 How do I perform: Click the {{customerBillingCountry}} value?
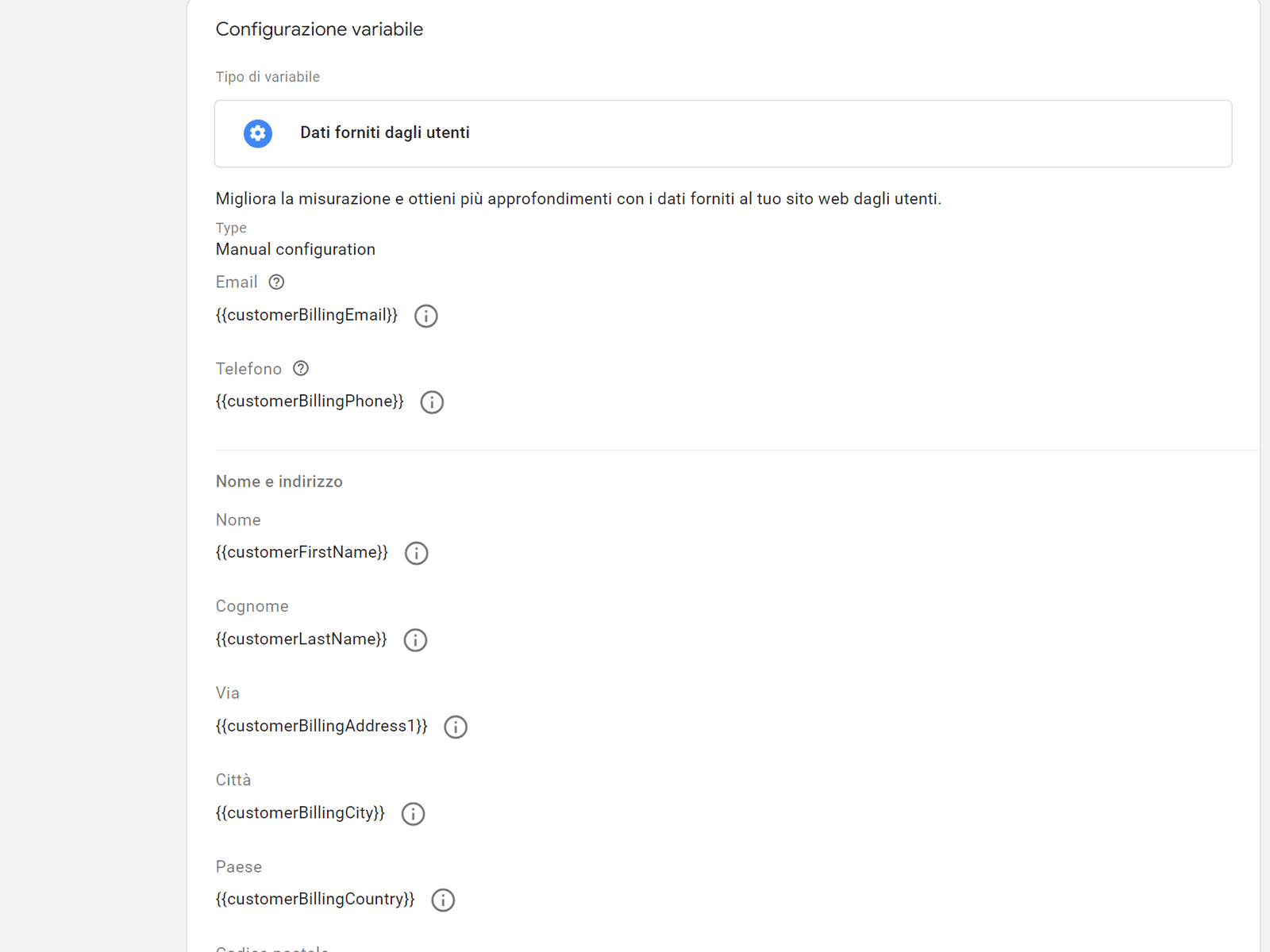[315, 900]
